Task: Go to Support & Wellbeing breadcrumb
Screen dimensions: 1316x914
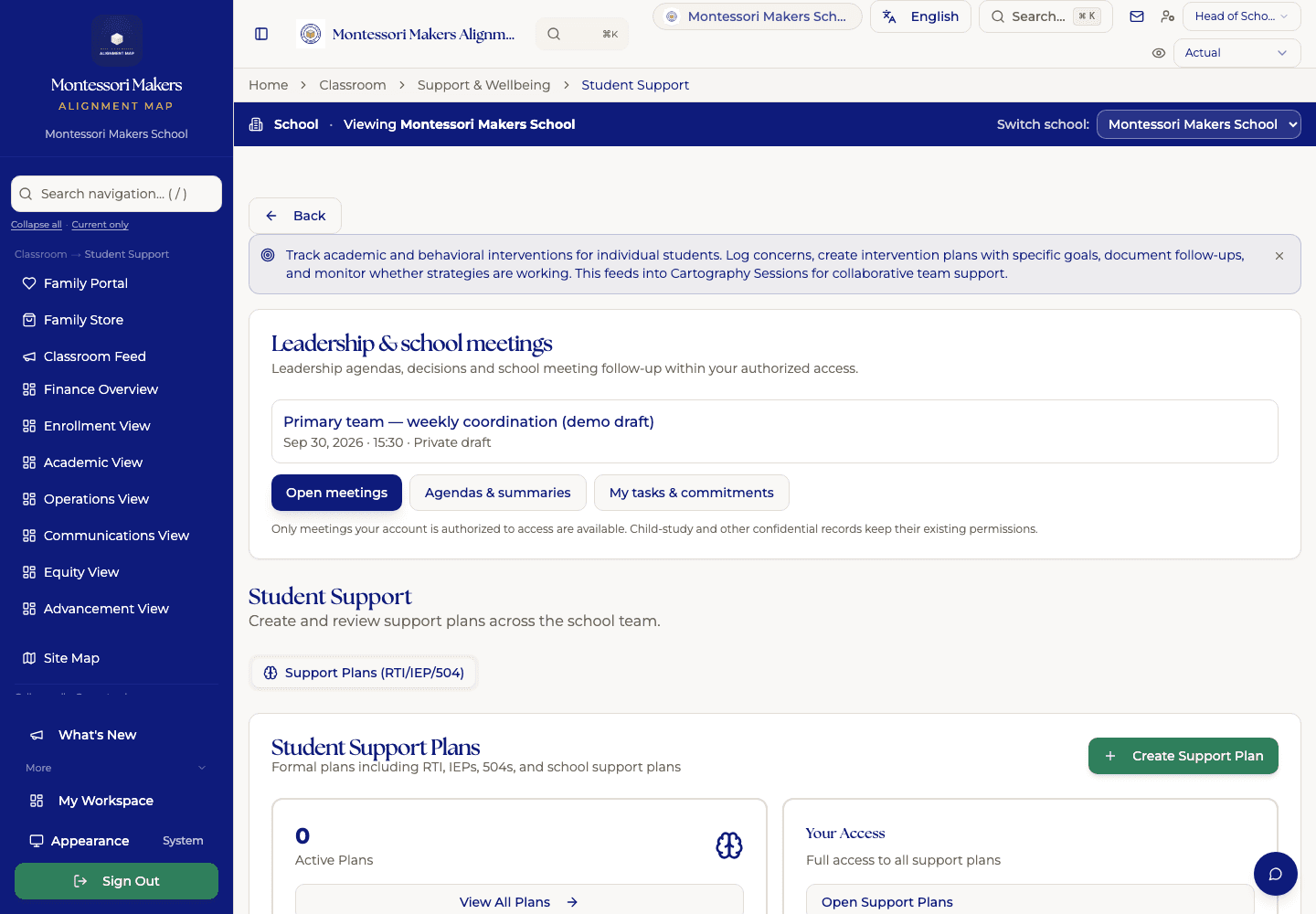Action: (483, 85)
